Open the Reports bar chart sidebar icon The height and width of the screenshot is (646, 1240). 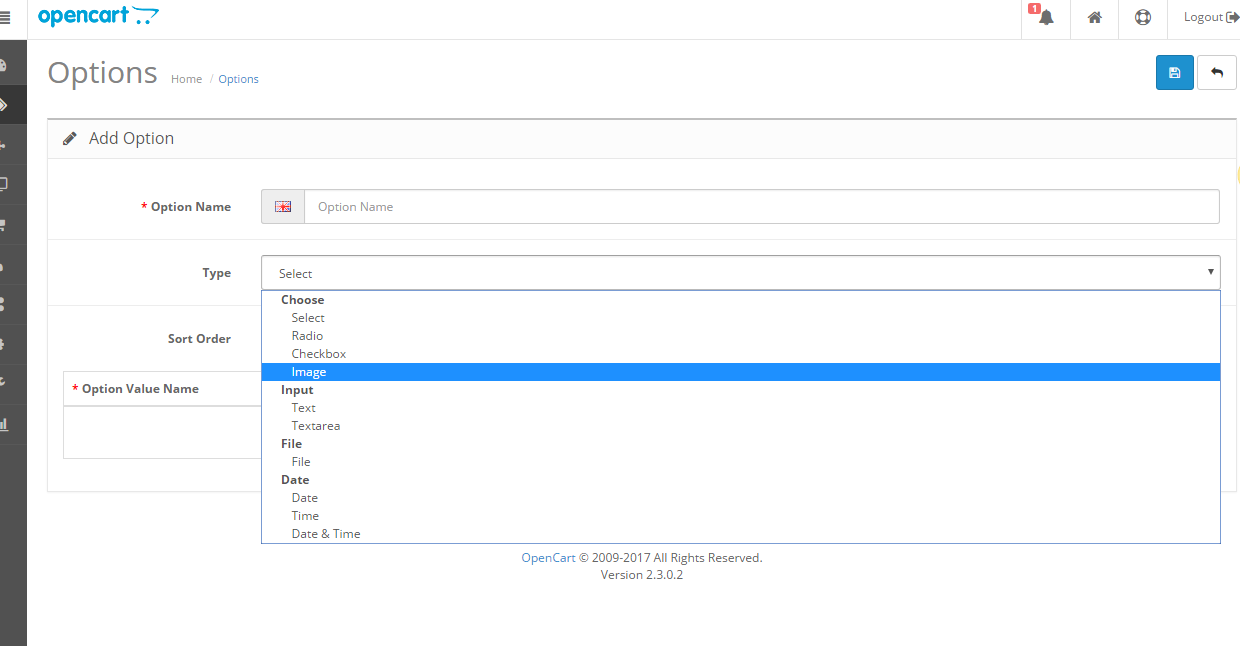point(4,424)
